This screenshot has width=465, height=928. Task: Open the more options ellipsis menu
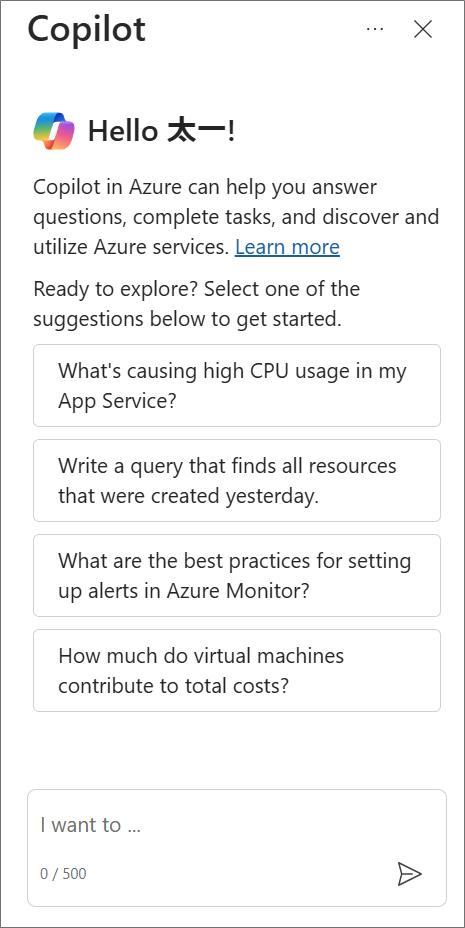pyautogui.click(x=375, y=29)
